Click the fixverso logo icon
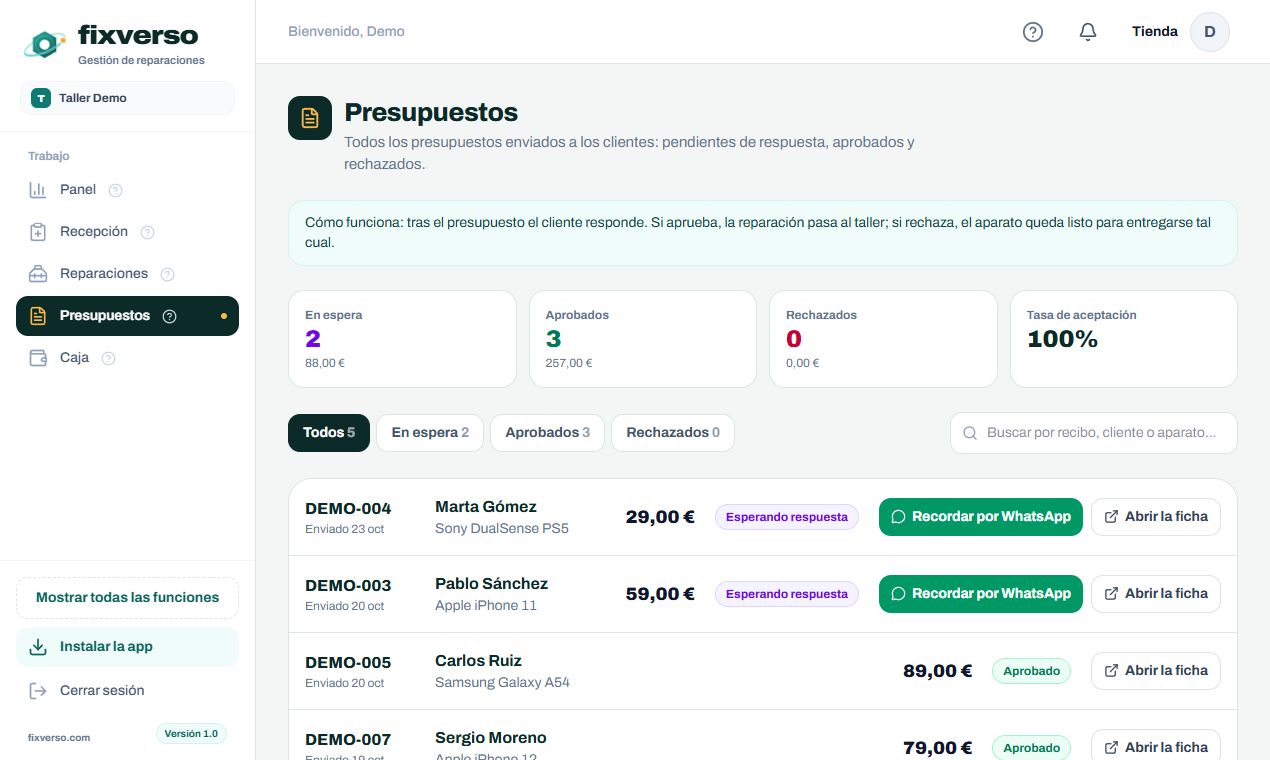This screenshot has width=1270, height=760. tap(46, 44)
